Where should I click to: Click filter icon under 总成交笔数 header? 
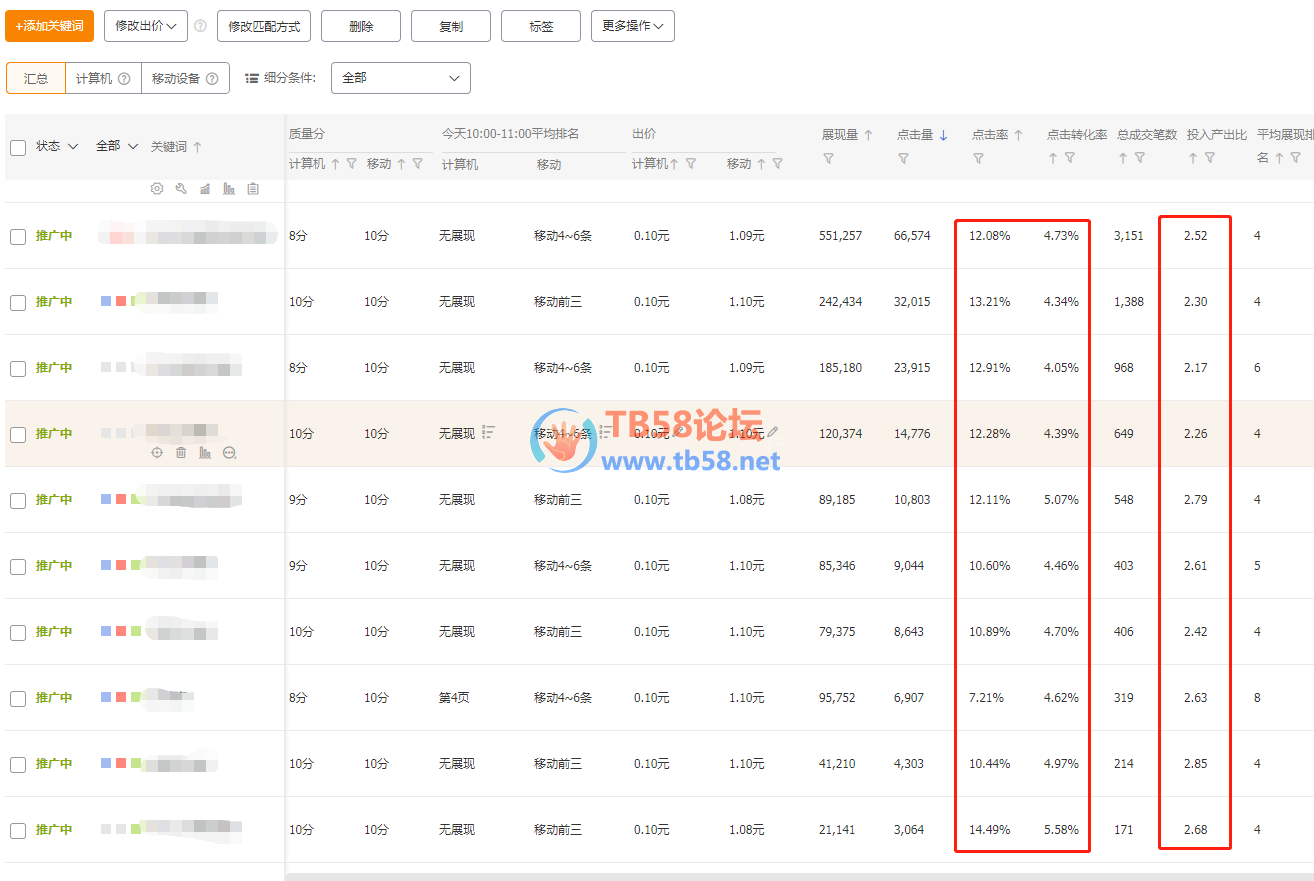click(x=1139, y=158)
